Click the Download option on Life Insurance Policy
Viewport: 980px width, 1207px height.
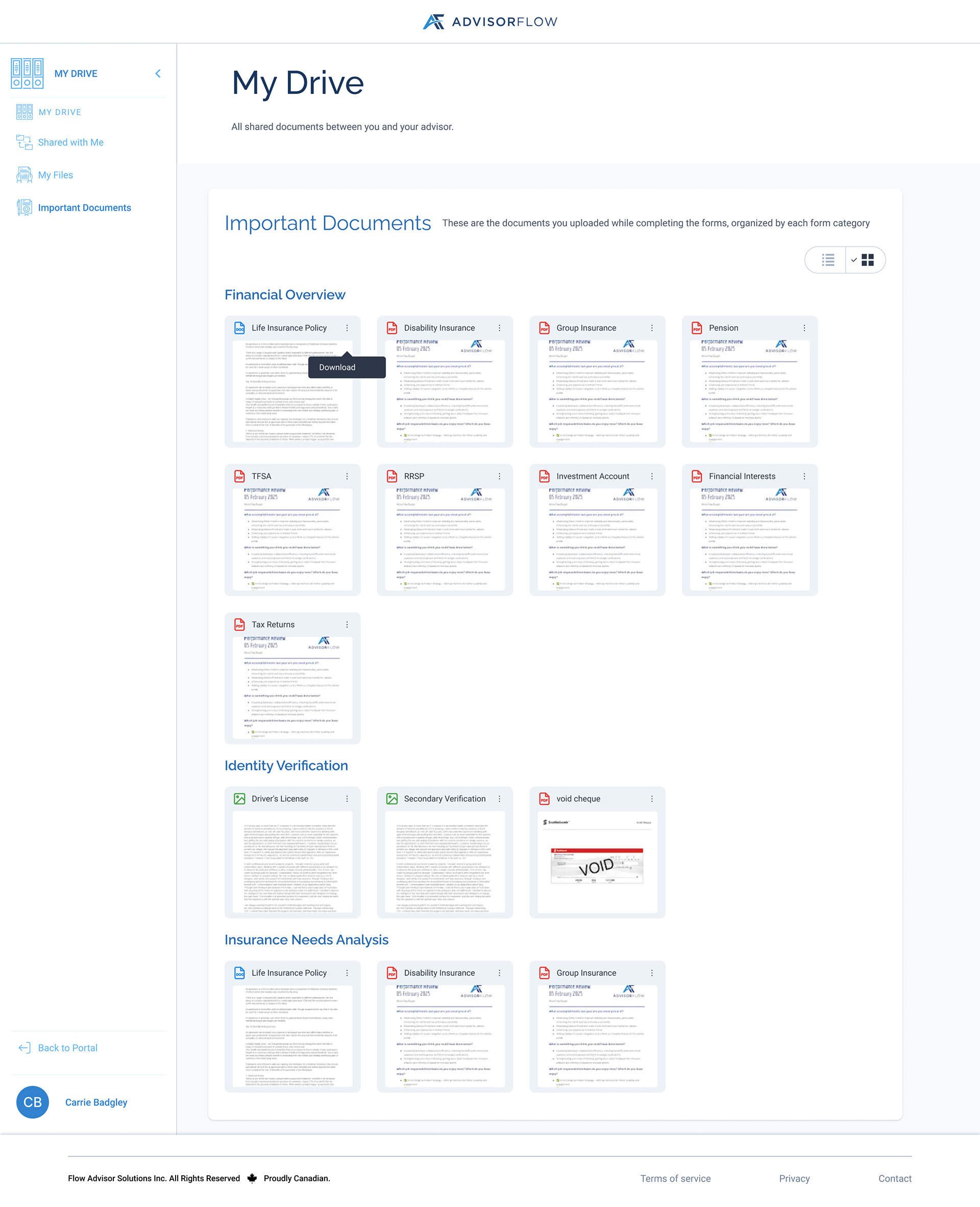(x=337, y=367)
